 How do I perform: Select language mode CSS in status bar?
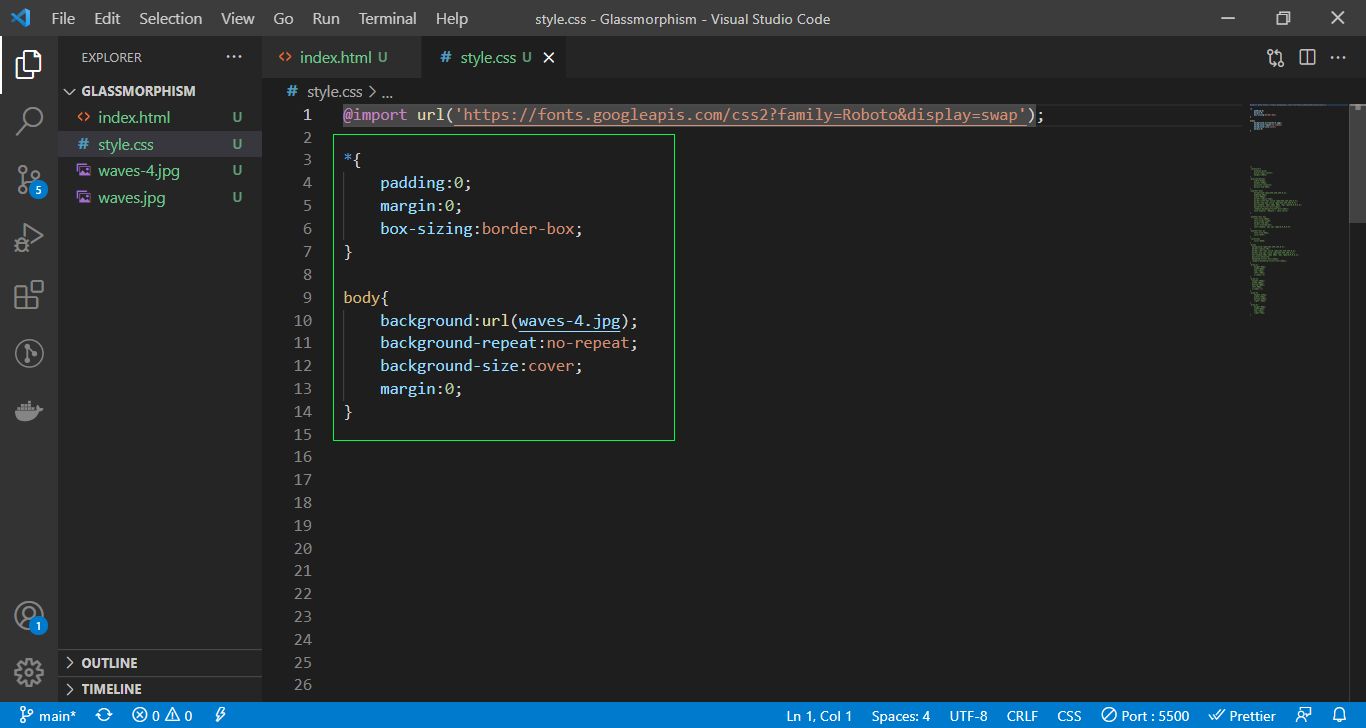pos(1069,716)
